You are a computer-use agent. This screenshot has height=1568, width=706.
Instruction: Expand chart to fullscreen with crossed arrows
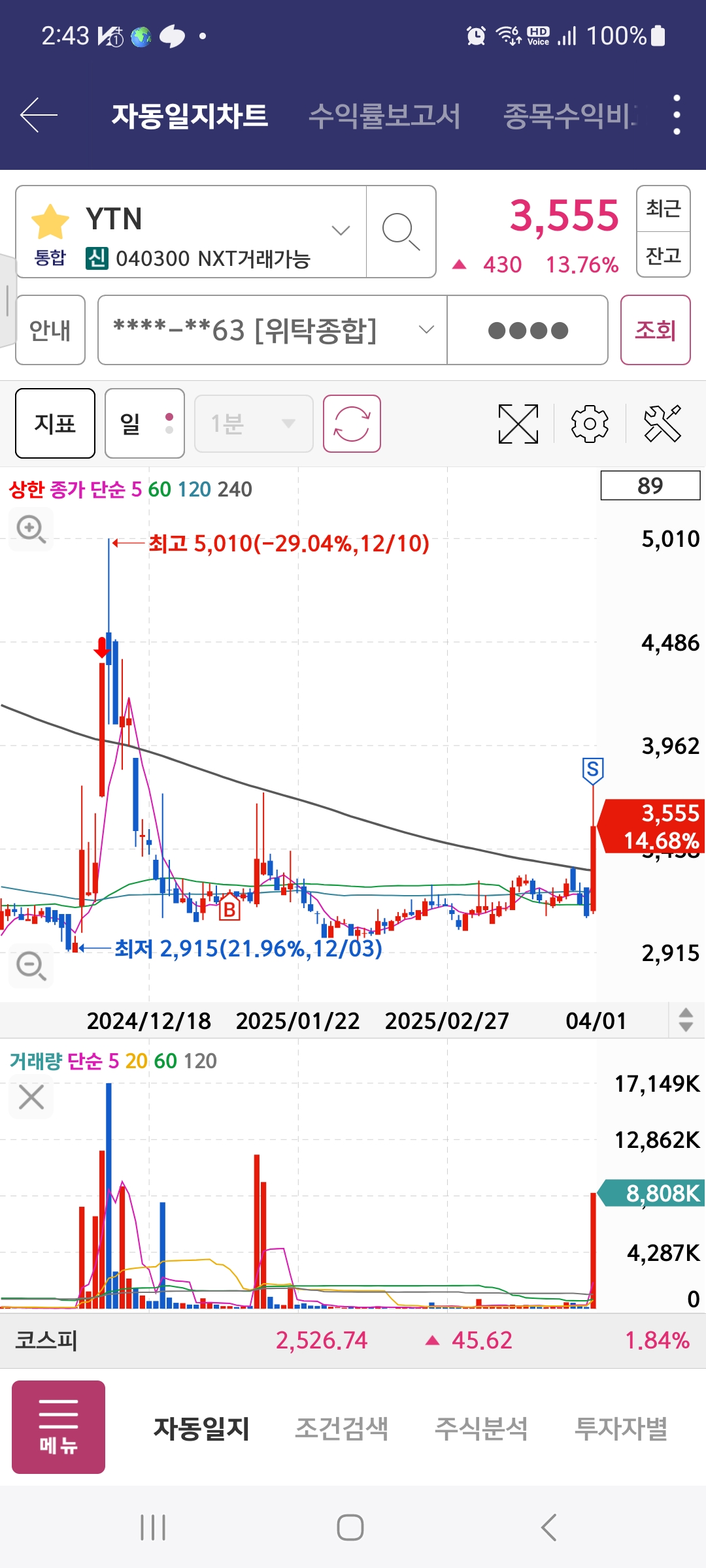[x=518, y=423]
